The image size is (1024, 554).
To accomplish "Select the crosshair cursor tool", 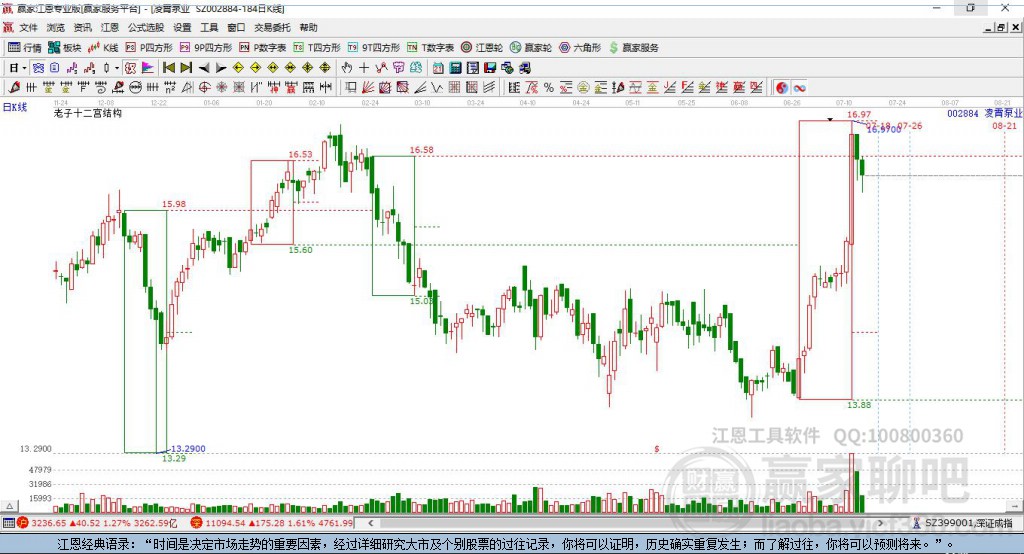I will 364,68.
